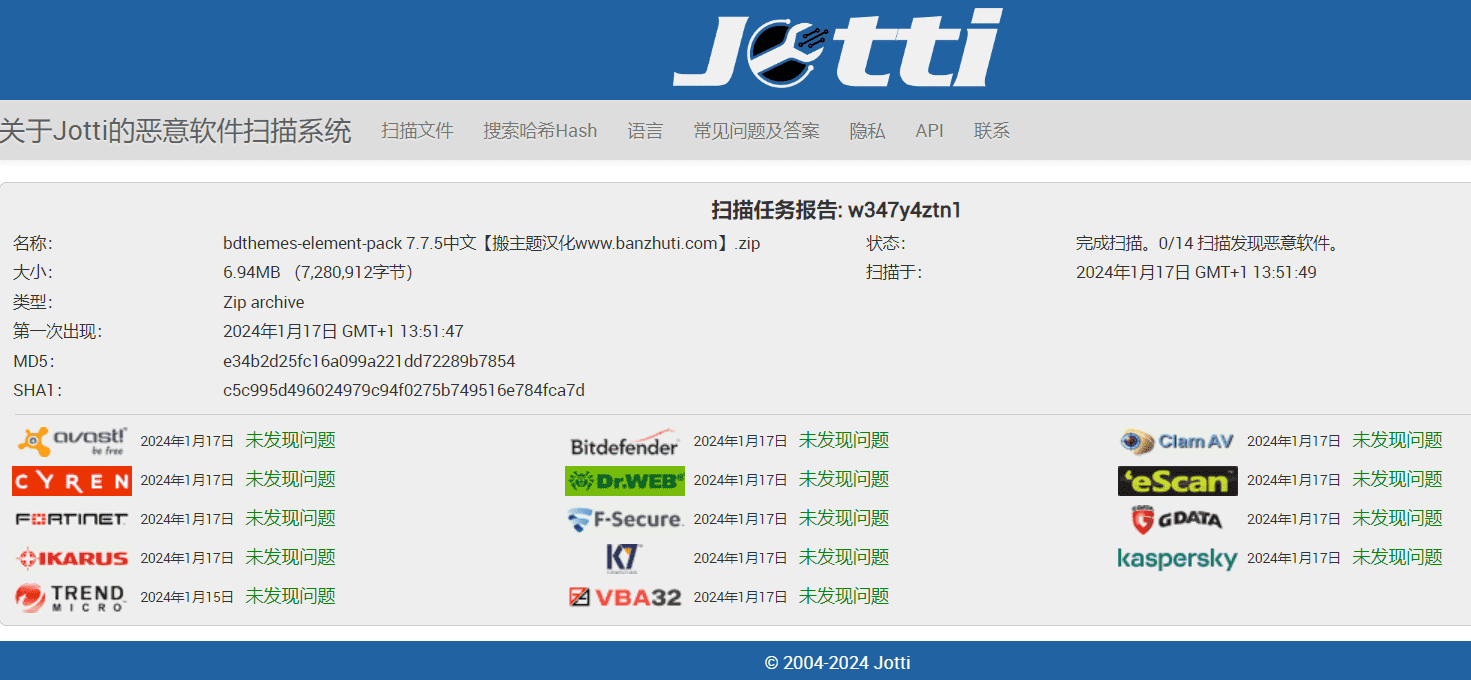
Task: Click F-Secure result 未发现问题
Action: (x=843, y=518)
